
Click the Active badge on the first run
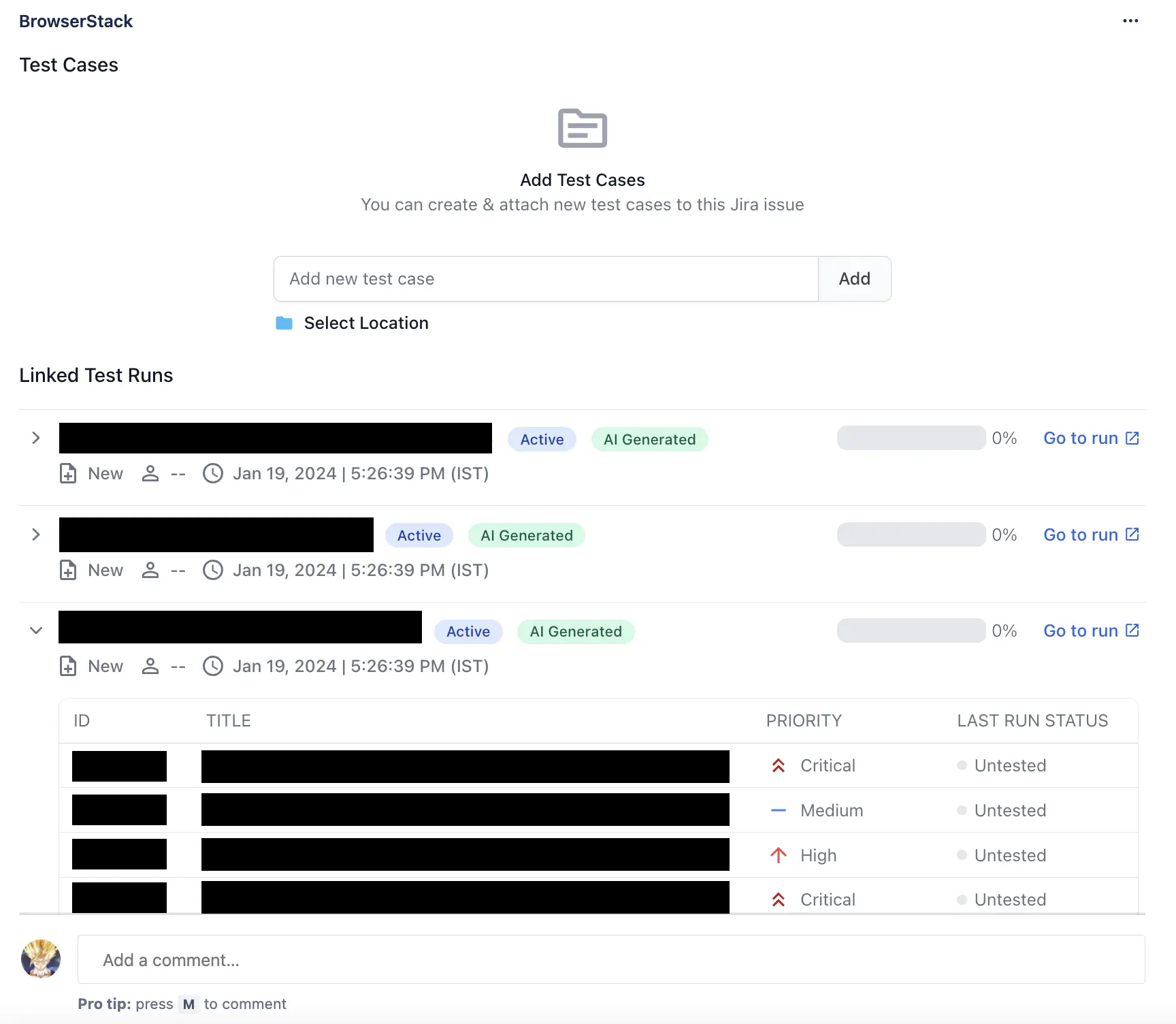click(542, 440)
